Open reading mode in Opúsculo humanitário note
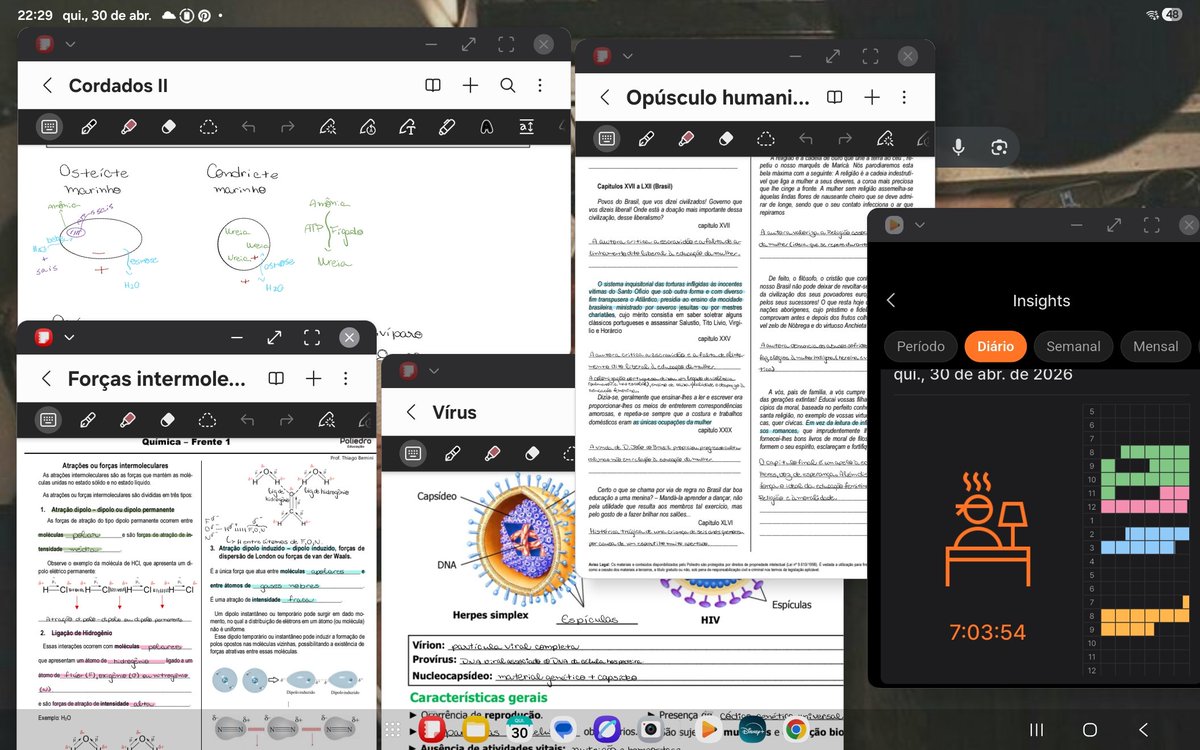The width and height of the screenshot is (1200, 750). tap(834, 98)
